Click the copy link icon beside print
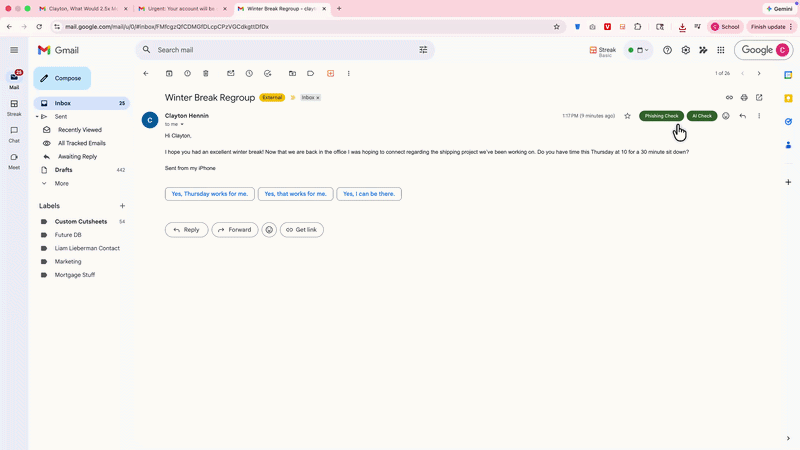 pyautogui.click(x=729, y=97)
